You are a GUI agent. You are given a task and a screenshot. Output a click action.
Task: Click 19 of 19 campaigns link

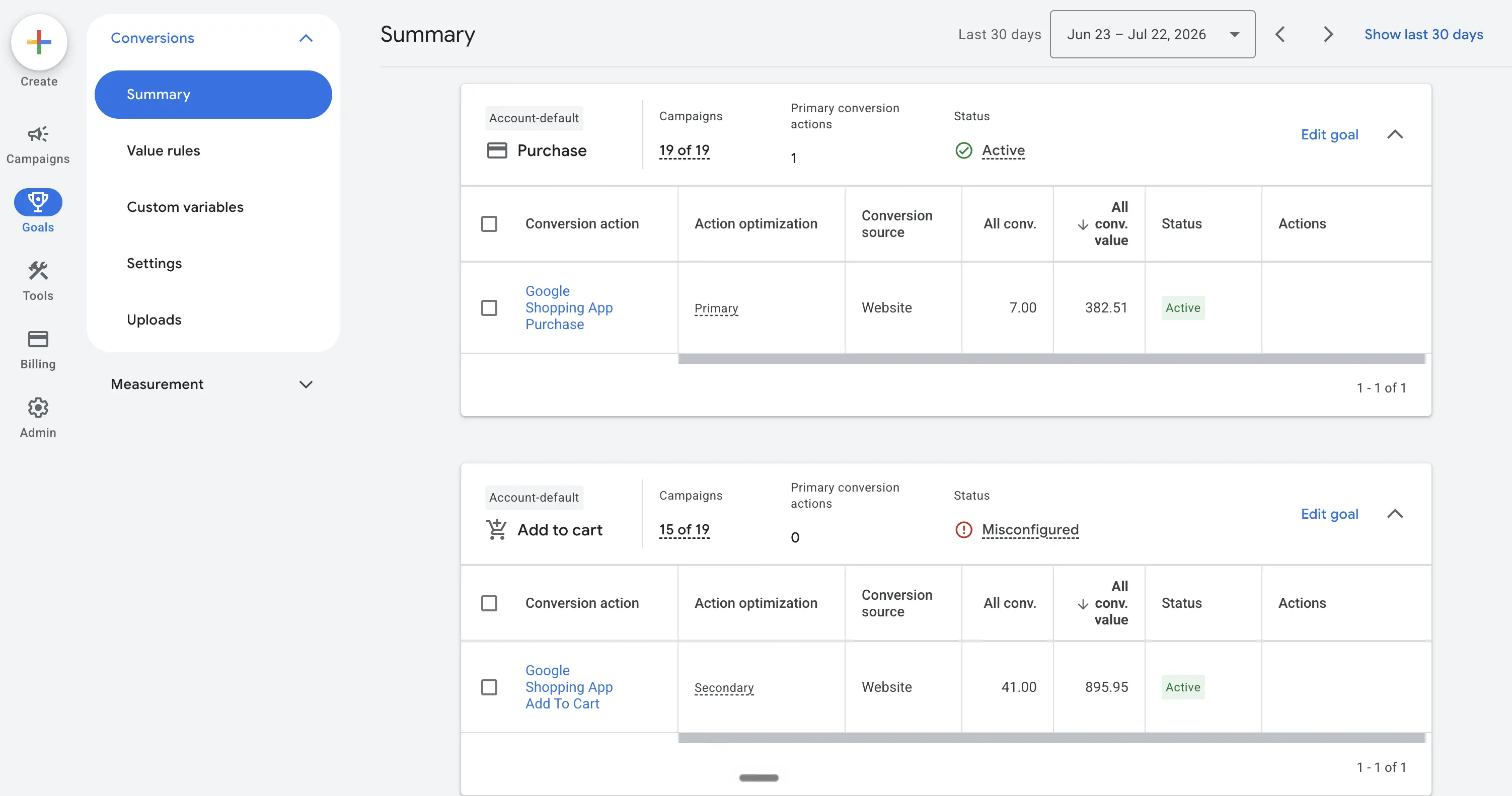[x=684, y=150]
